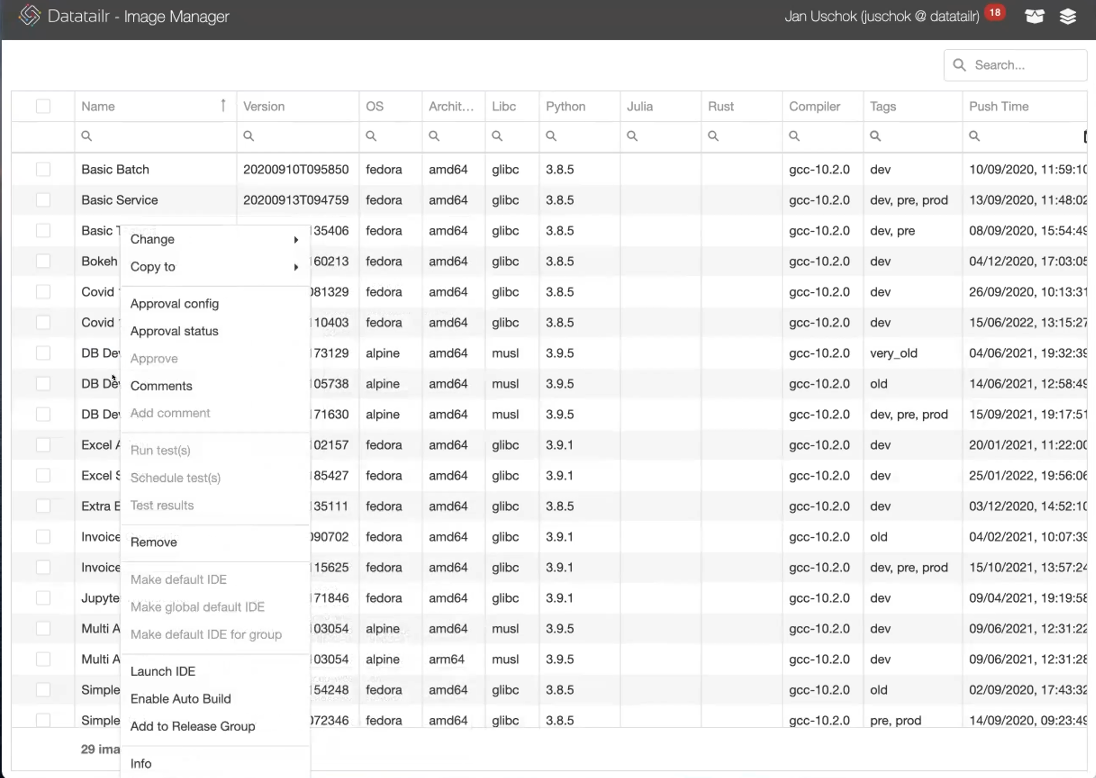Click filter search icon under Tags column
This screenshot has height=778, width=1096.
pos(875,136)
